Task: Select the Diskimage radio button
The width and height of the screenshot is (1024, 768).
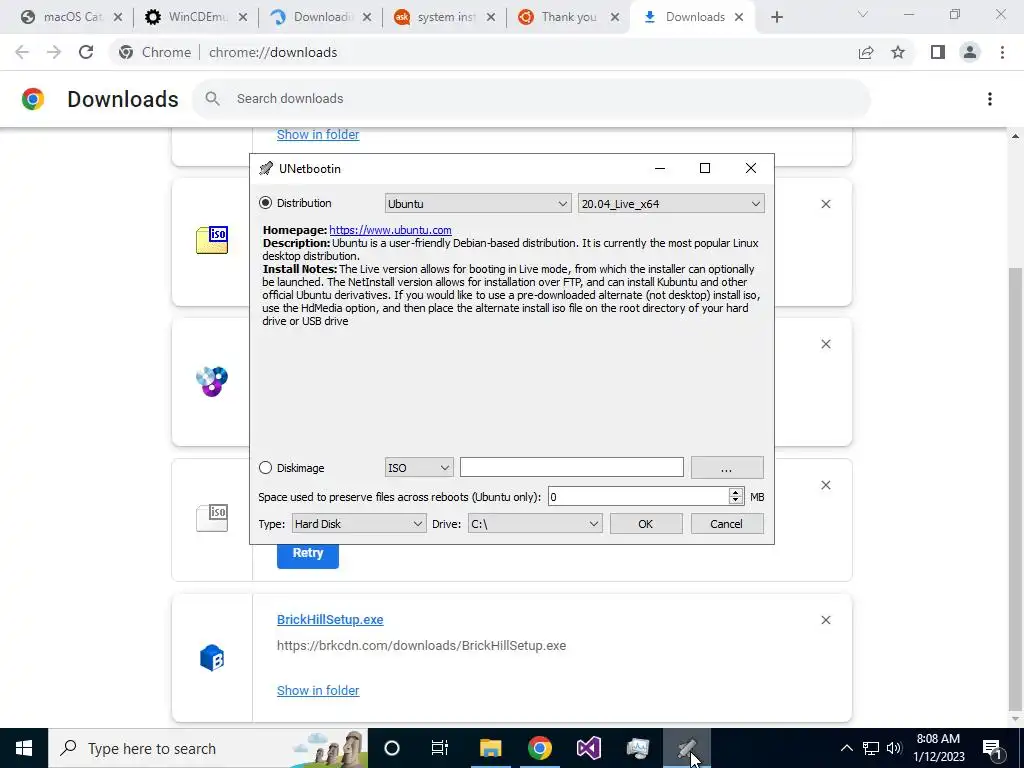Action: tap(265, 468)
